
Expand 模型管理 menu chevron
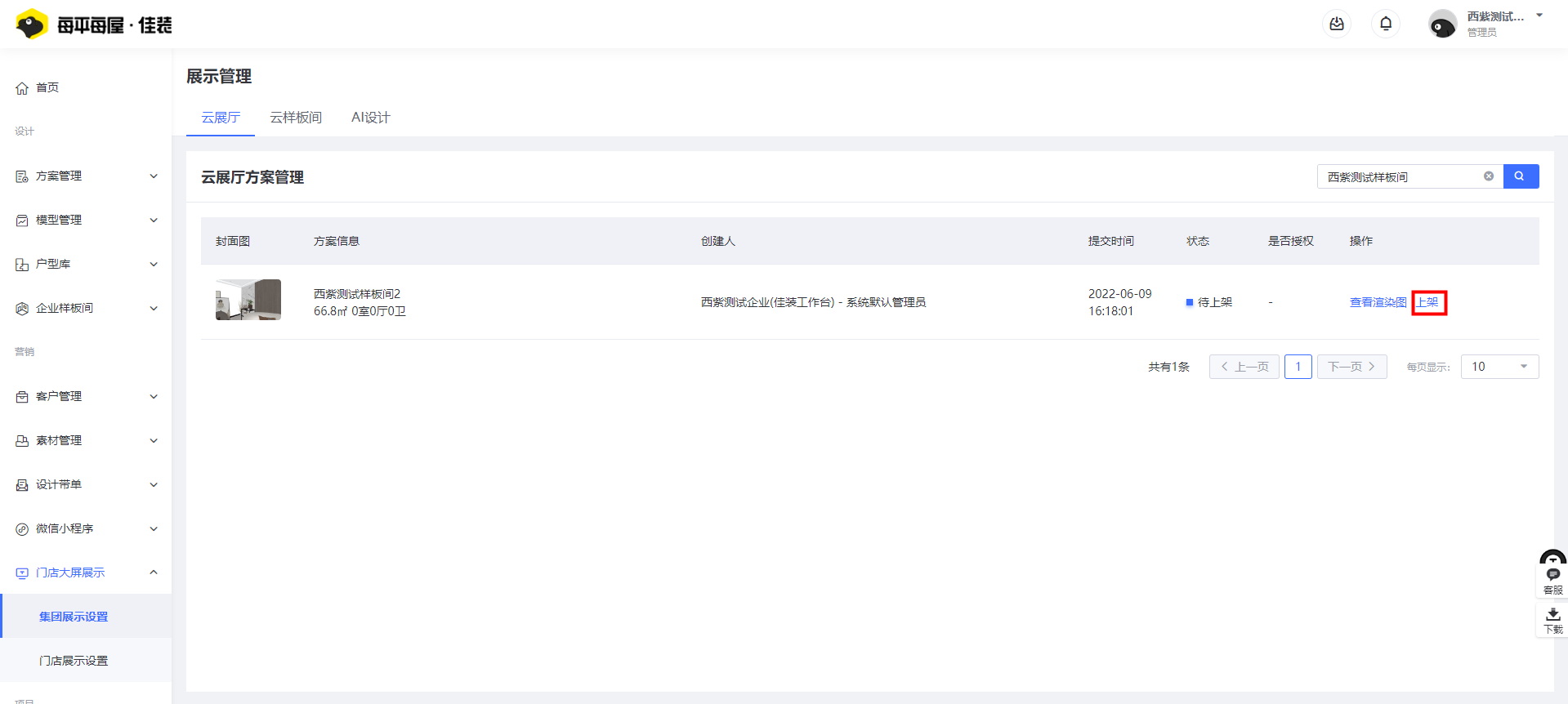tap(154, 221)
